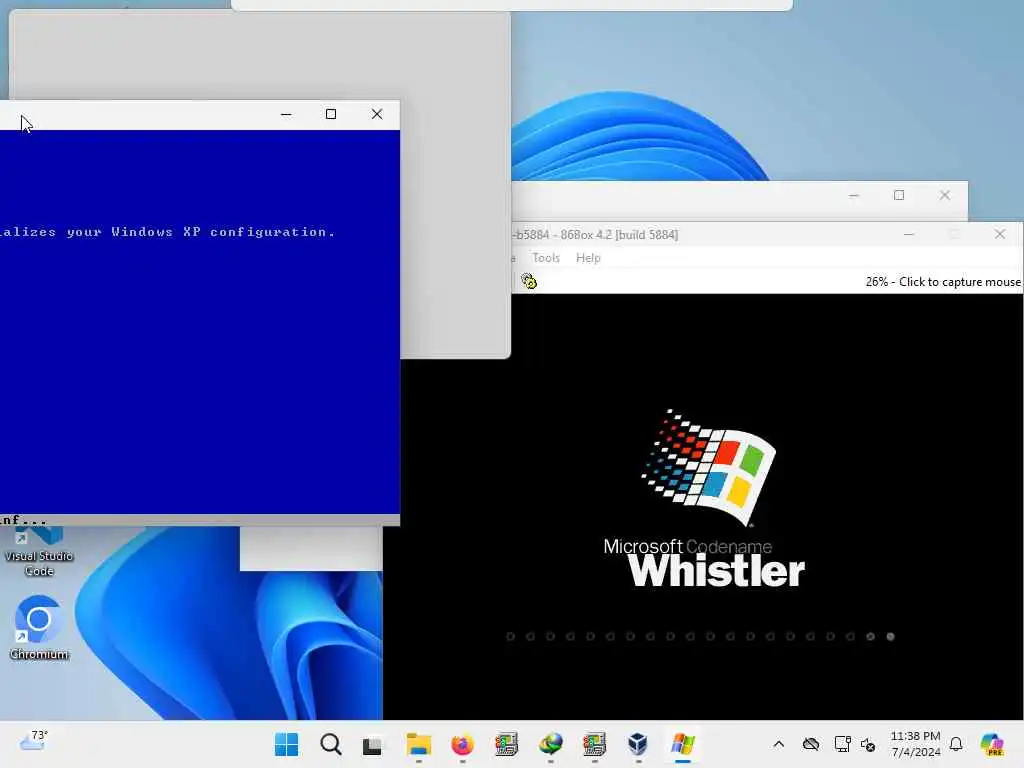Click '26% - Click to capture mouse' status
The image size is (1024, 768).
(942, 281)
